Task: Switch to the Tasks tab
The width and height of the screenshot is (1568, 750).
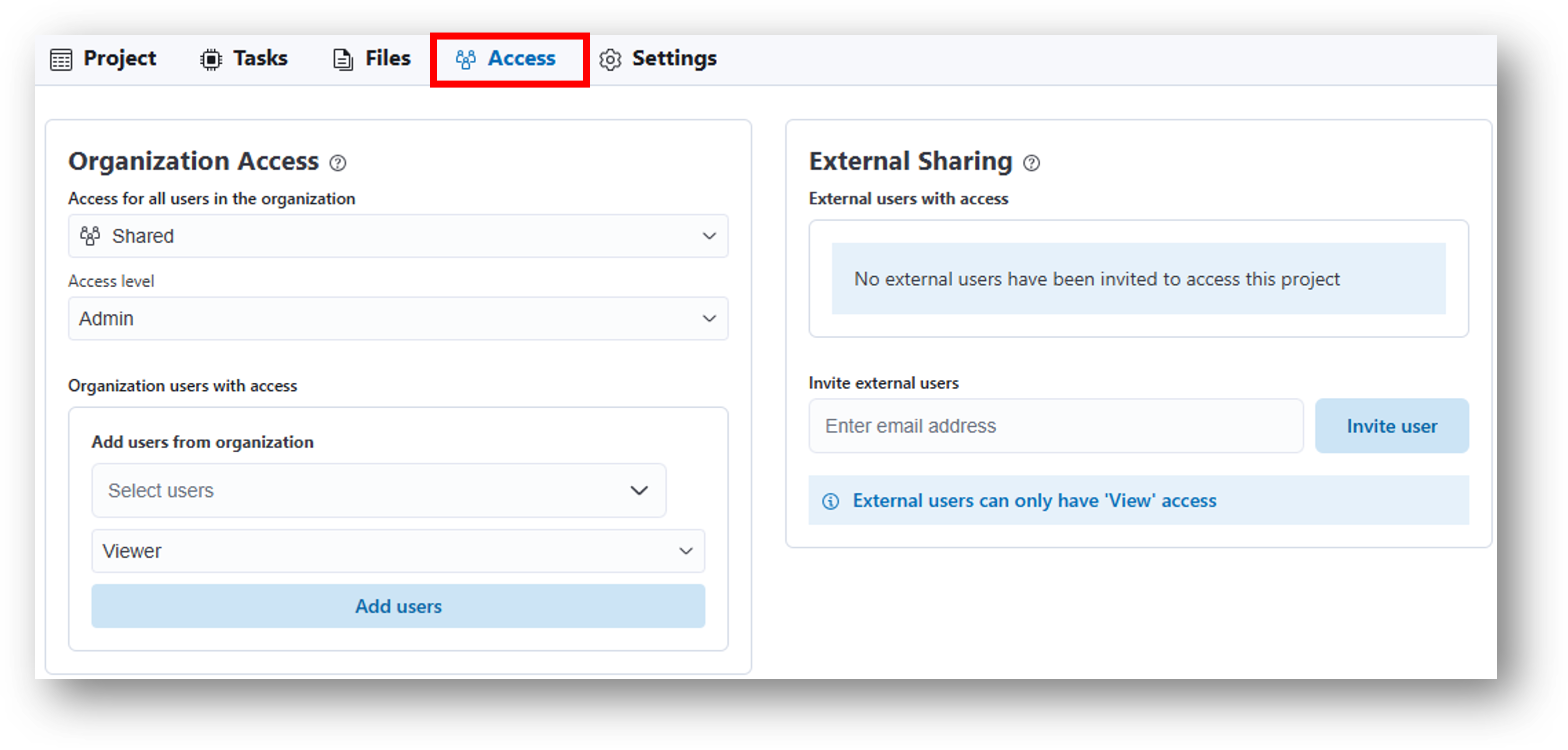Action: [x=243, y=59]
